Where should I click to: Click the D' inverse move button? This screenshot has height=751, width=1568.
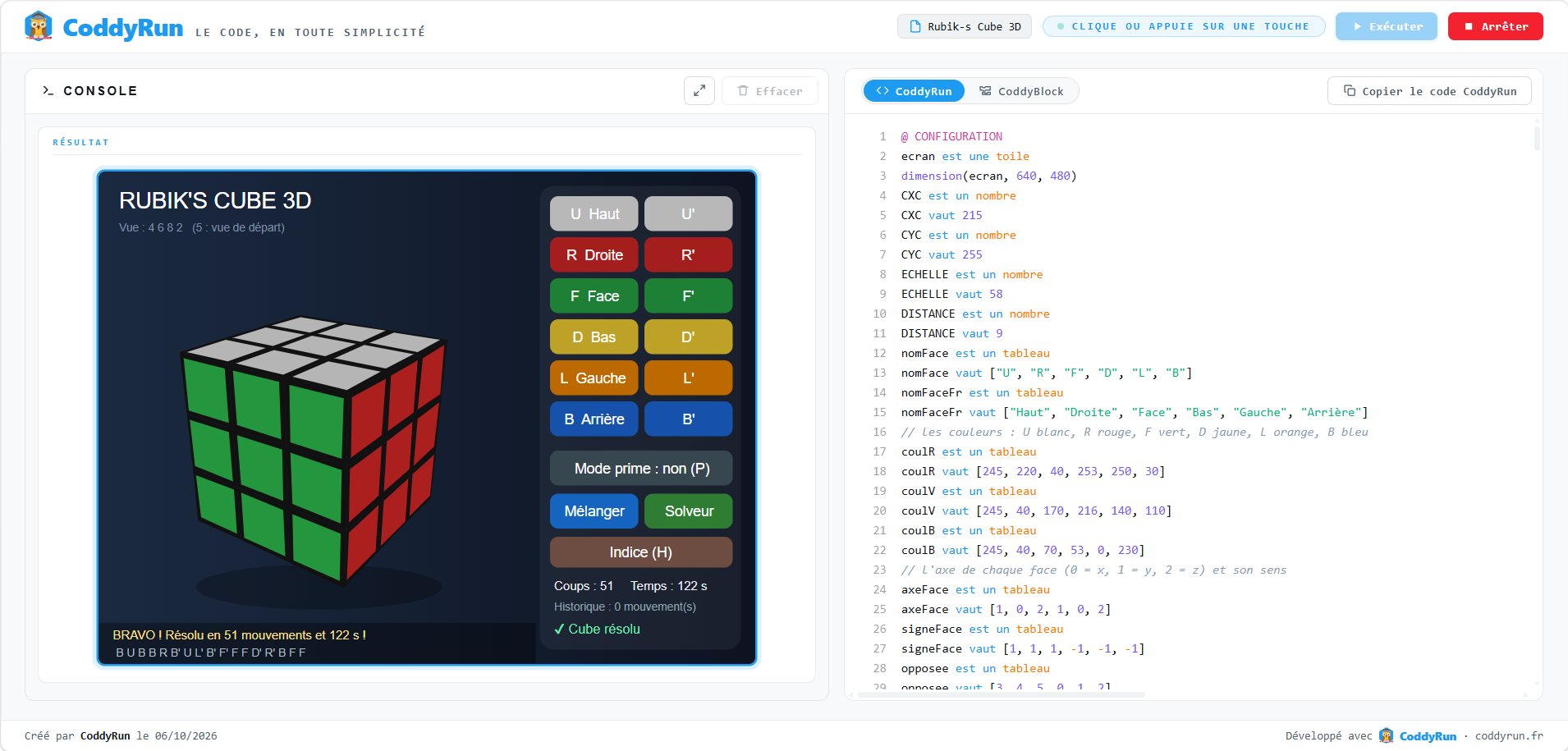tap(688, 337)
